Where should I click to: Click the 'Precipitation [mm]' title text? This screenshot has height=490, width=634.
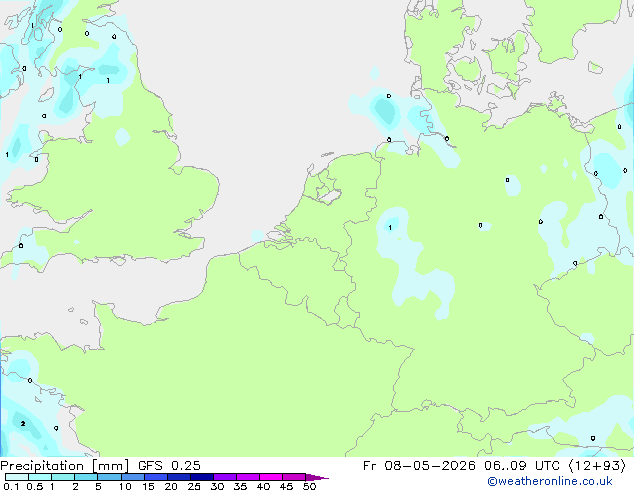[65, 466]
